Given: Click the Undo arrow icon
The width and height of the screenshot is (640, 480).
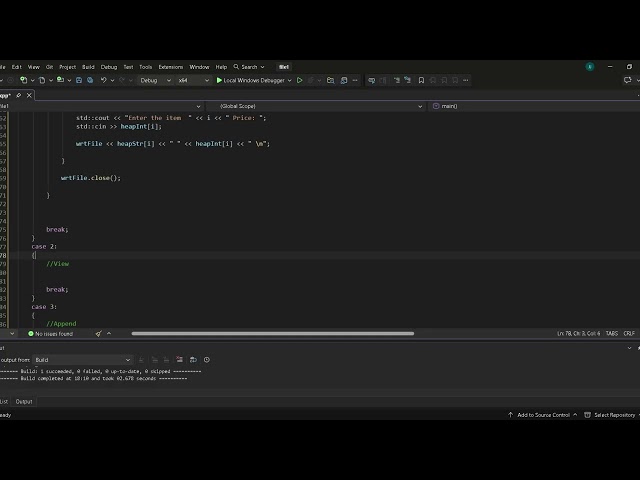Looking at the screenshot, I should click(104, 80).
